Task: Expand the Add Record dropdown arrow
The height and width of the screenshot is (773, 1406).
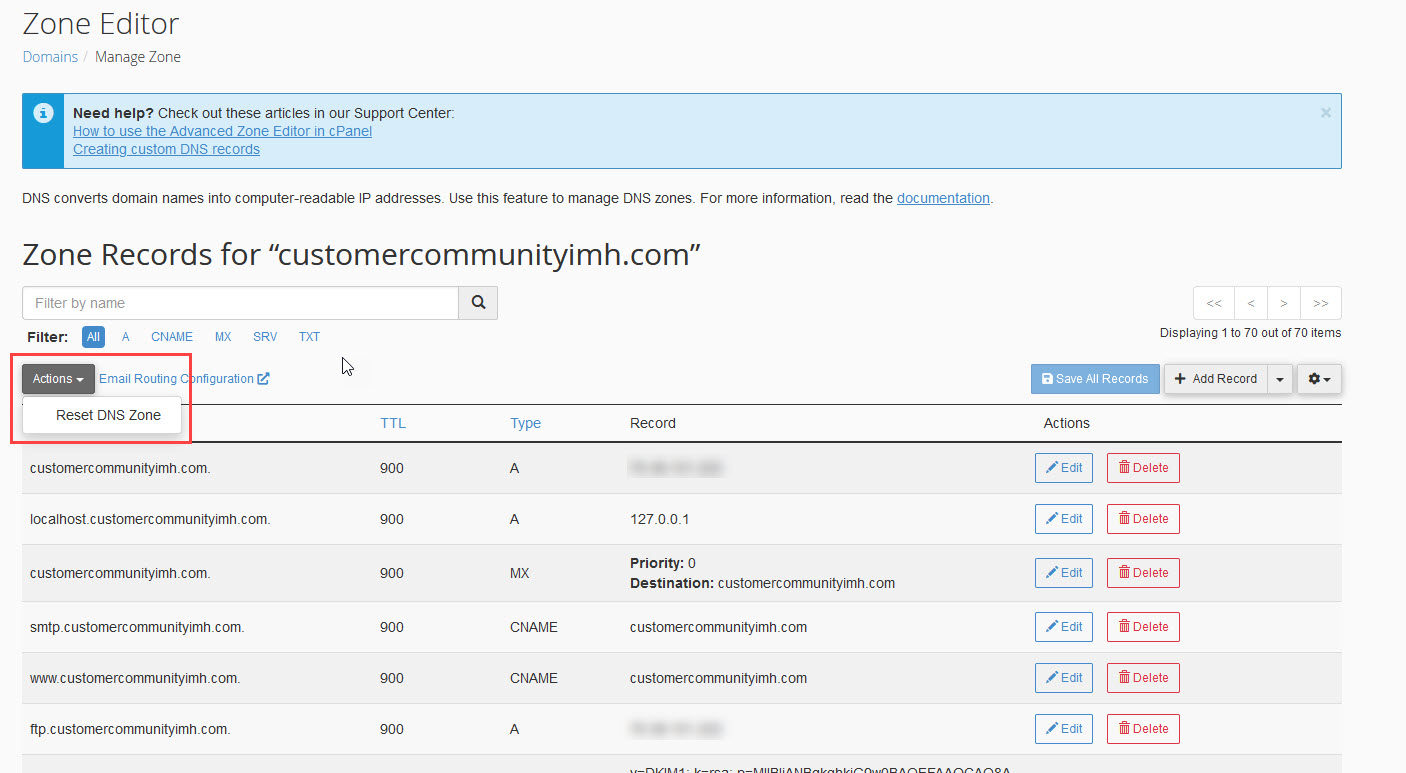Action: pyautogui.click(x=1280, y=379)
